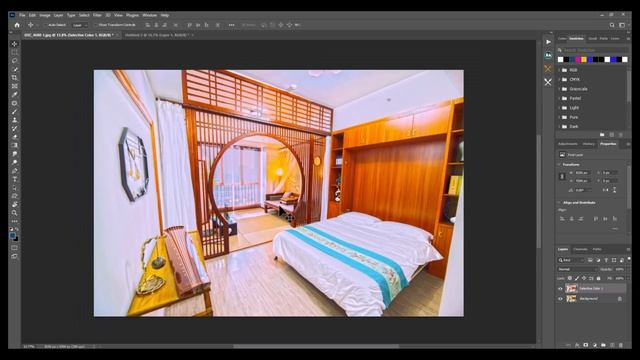Screen dimensions: 640x360
Task: Open the Image menu
Action: point(44,15)
